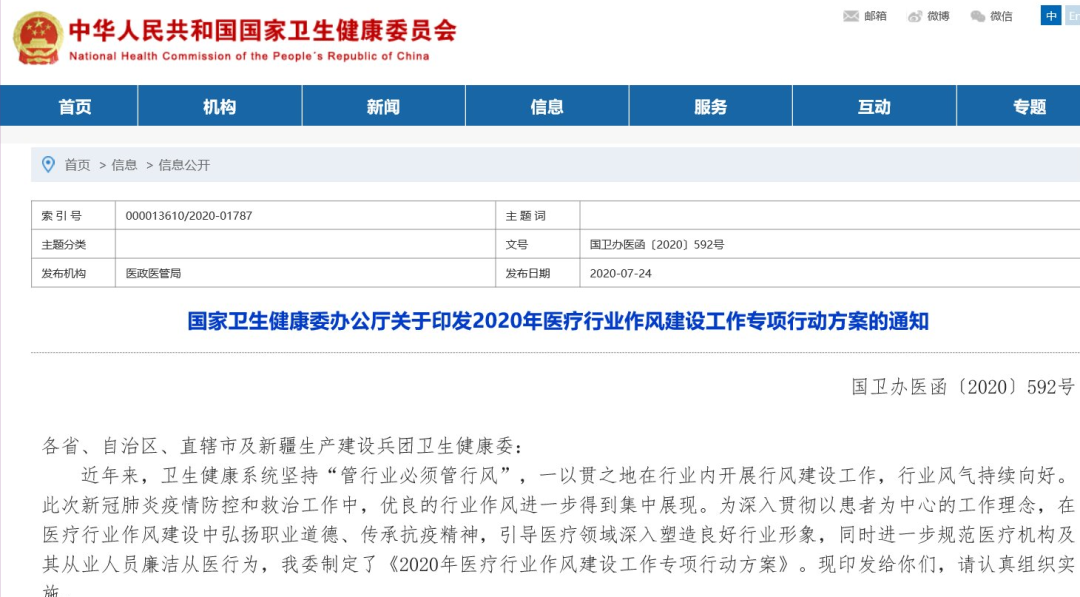Click the national emblem logo
Viewport: 1080px width, 597px height.
point(38,38)
